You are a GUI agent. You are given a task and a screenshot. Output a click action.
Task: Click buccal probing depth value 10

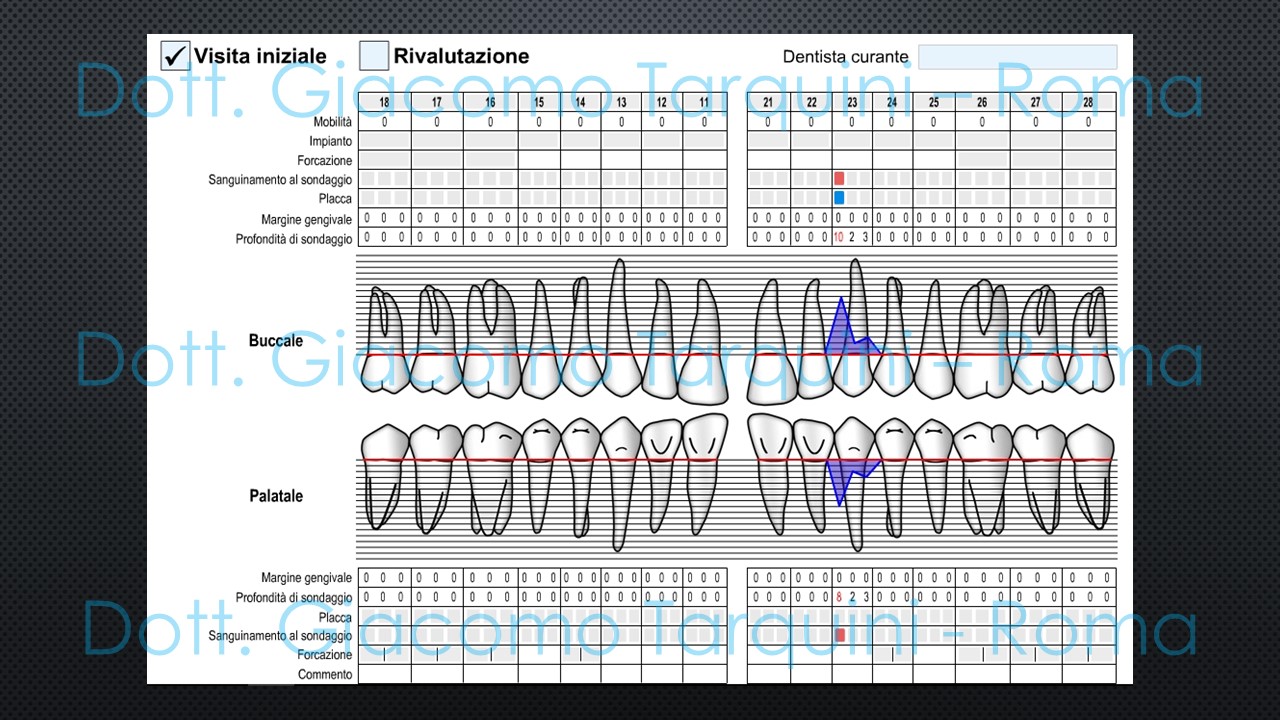pyautogui.click(x=838, y=237)
